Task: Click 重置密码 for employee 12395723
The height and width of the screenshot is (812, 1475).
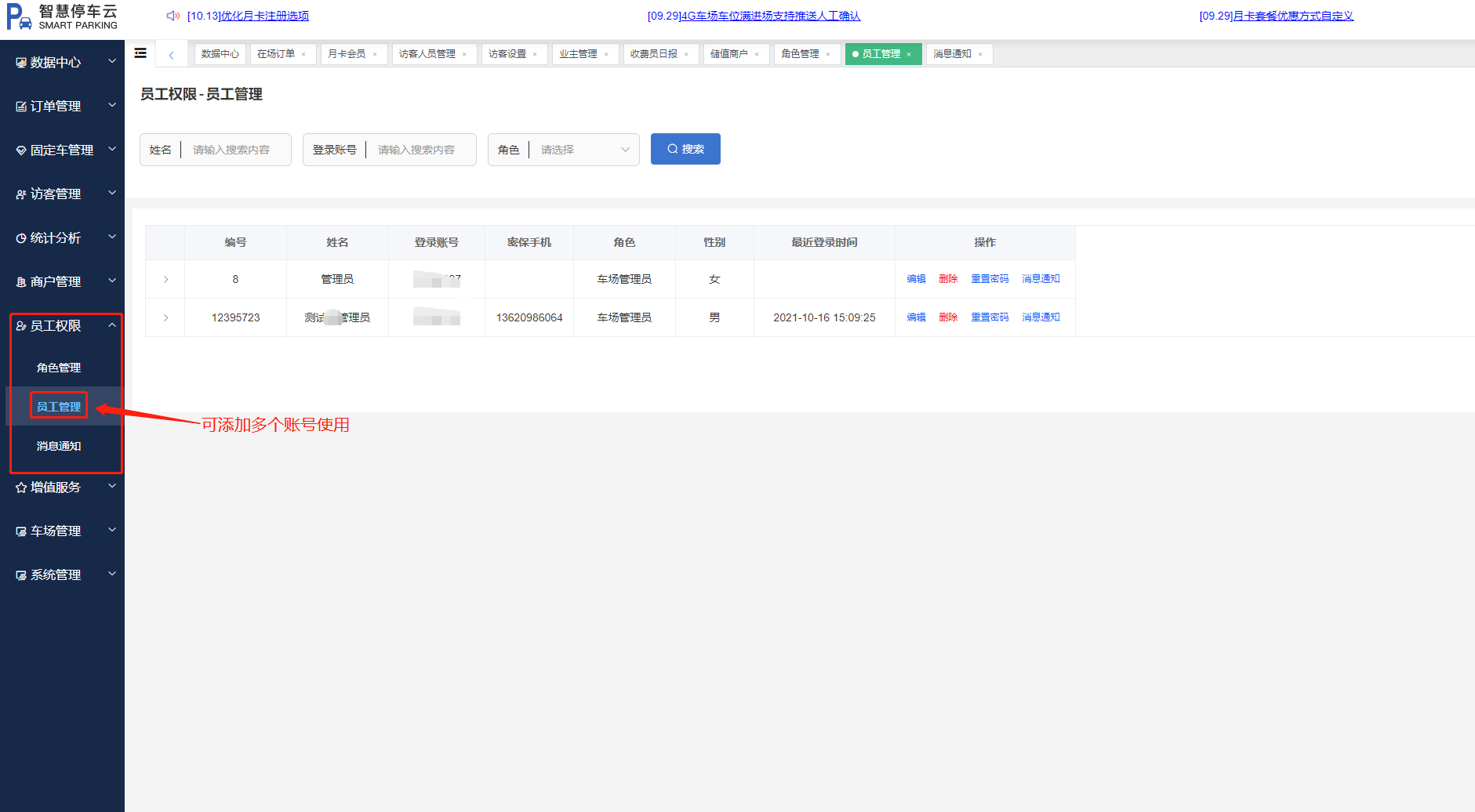Action: (990, 317)
